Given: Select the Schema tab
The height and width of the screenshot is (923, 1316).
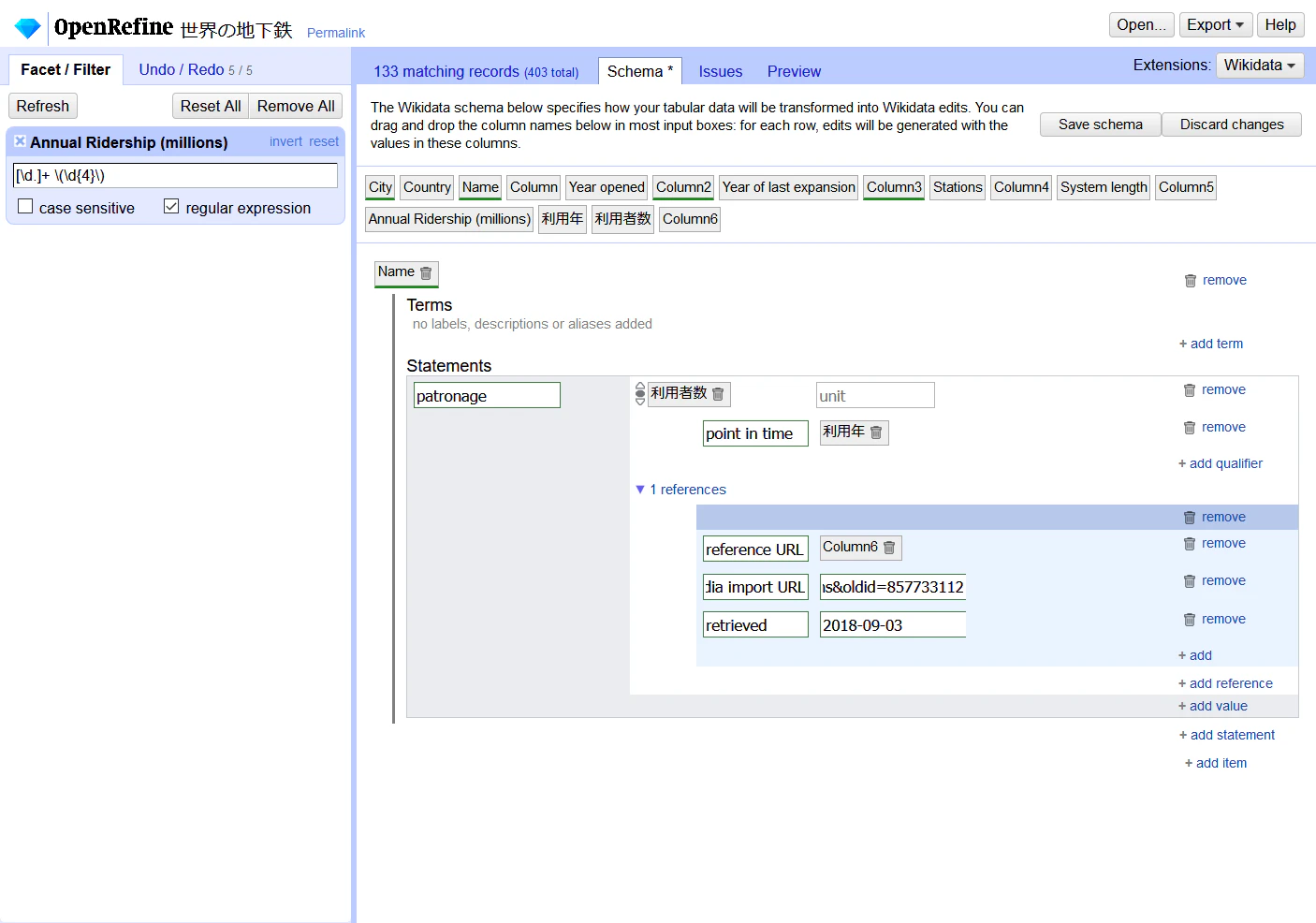Looking at the screenshot, I should 640,71.
